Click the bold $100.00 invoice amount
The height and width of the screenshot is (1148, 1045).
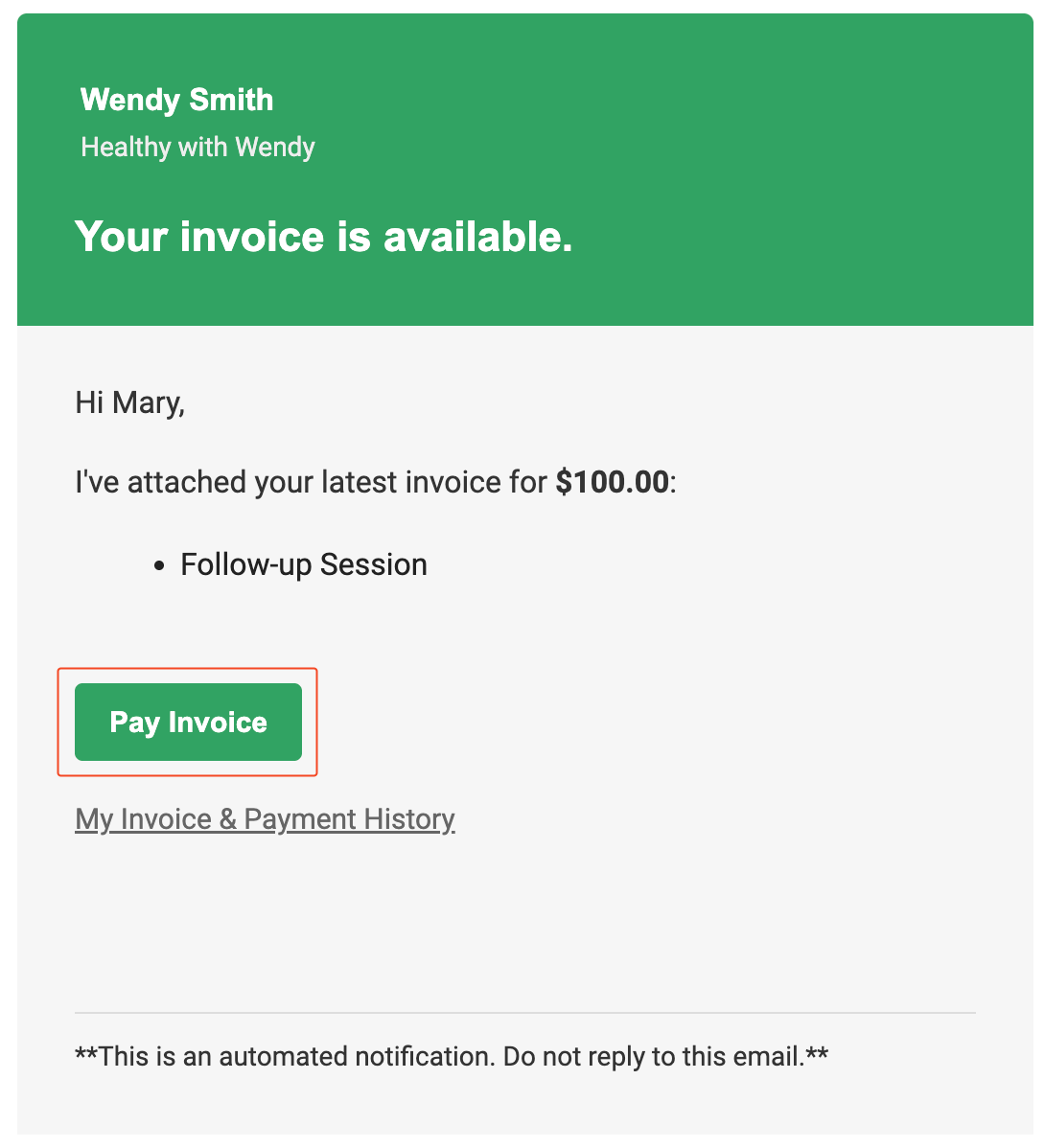point(612,481)
